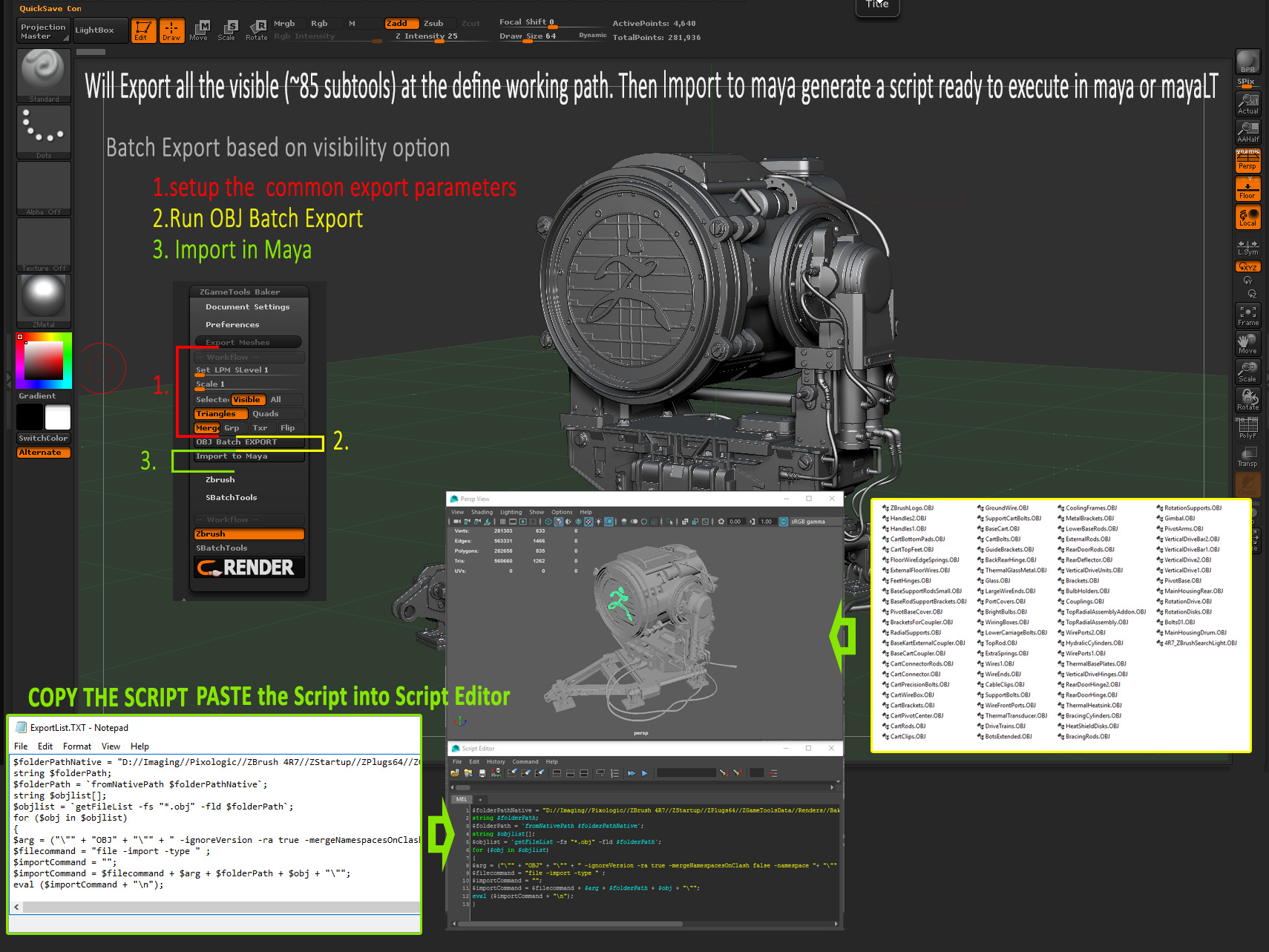Open Command menu in Script Editor
The width and height of the screenshot is (1269, 952).
[525, 762]
